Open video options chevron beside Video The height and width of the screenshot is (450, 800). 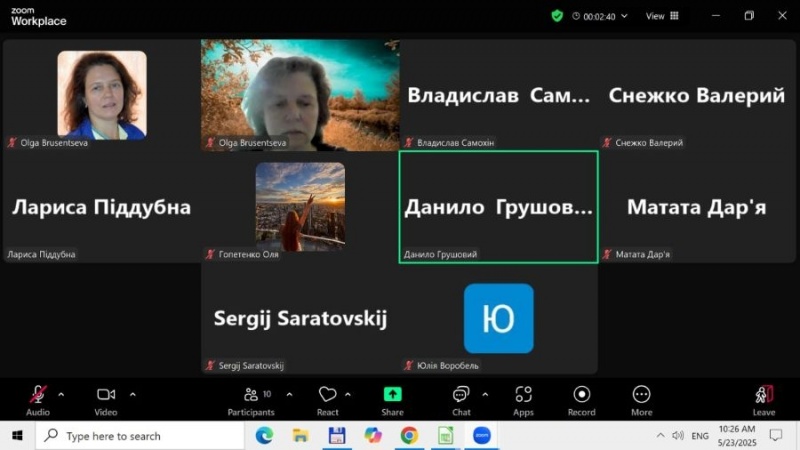coord(133,394)
